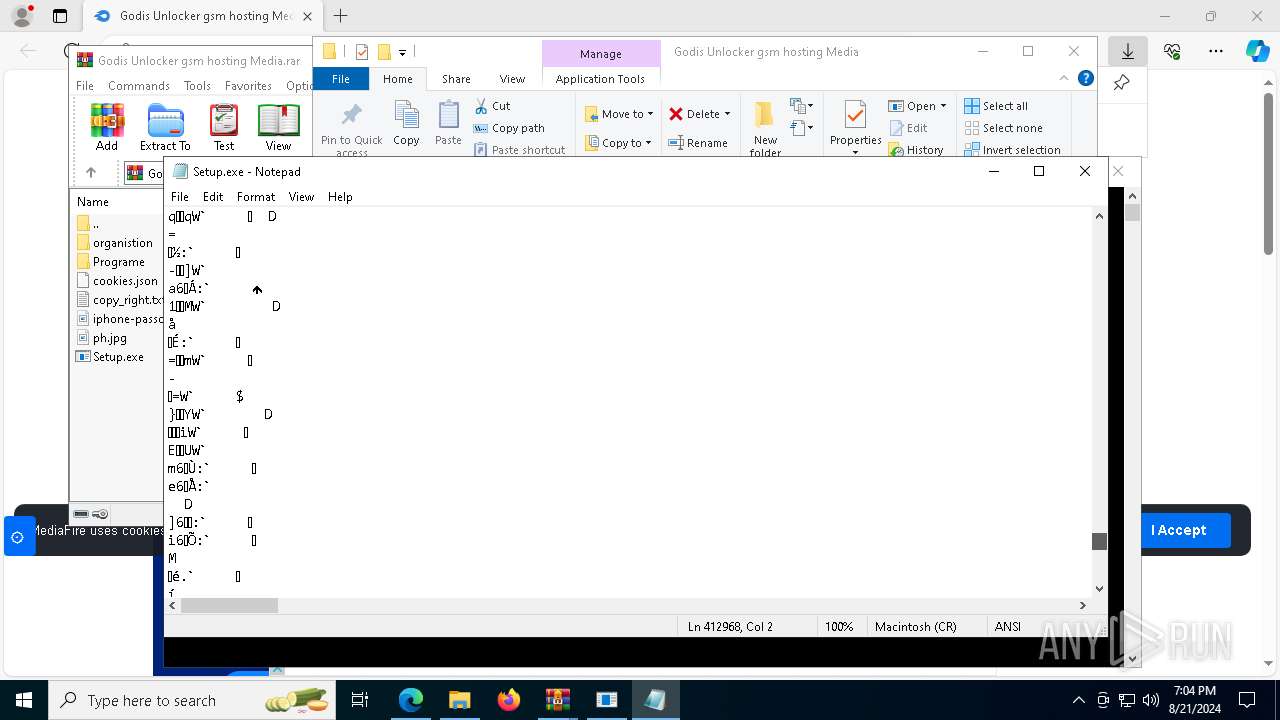Click the WinRAR Extract To icon
Viewport: 1280px width, 720px height.
(165, 127)
